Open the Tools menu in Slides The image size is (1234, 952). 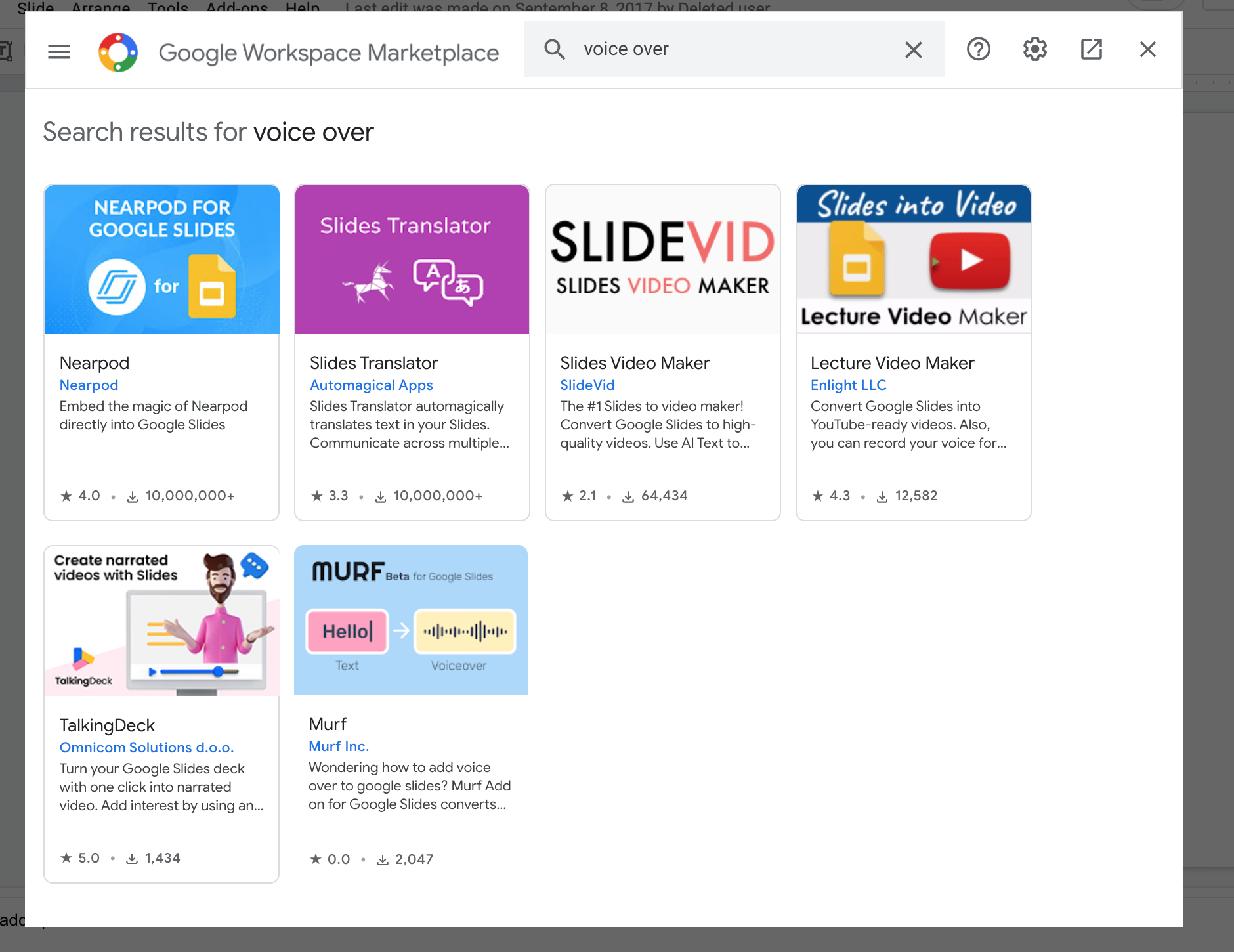click(x=167, y=9)
